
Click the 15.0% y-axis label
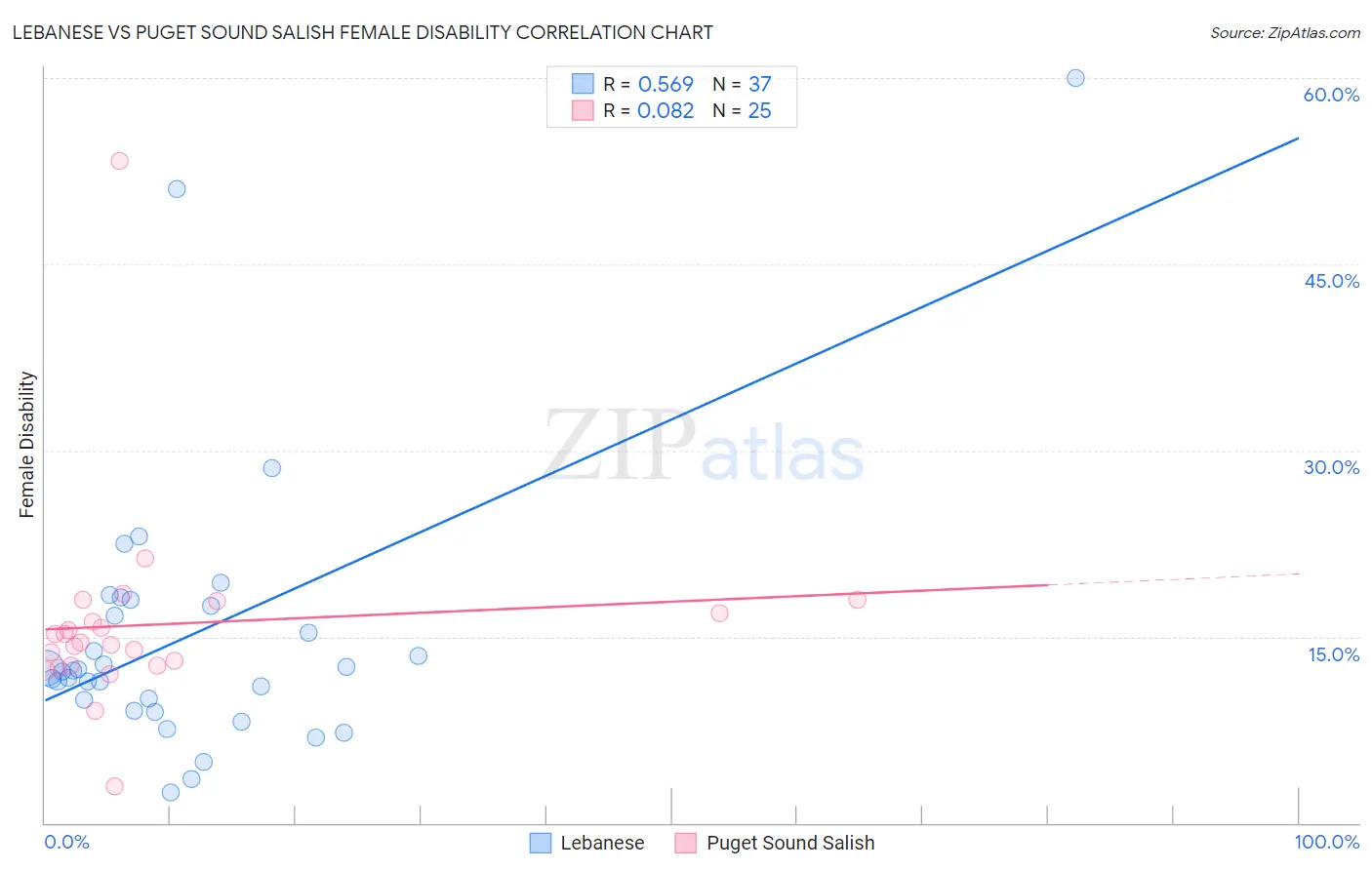coord(1333,654)
